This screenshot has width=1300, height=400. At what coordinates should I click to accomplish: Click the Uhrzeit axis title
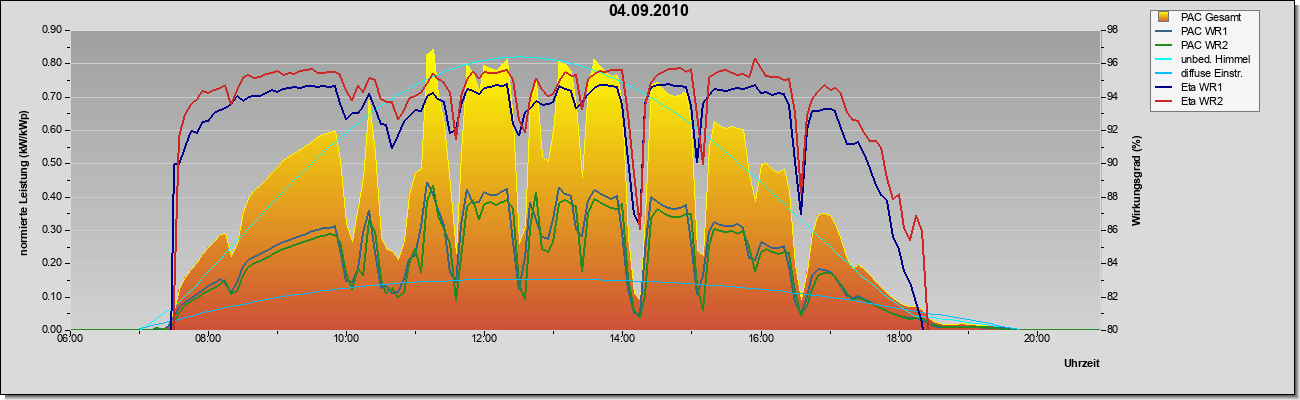[1082, 363]
